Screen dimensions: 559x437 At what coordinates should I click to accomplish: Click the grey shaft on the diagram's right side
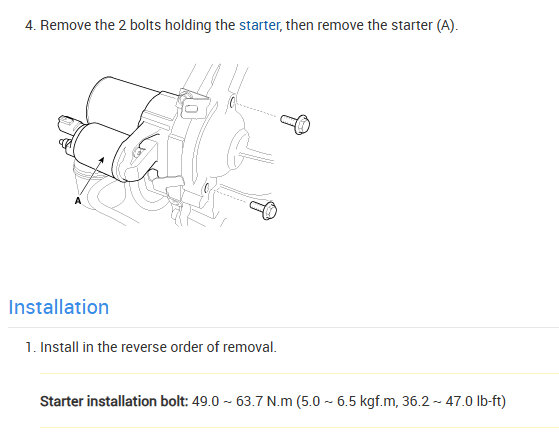[257, 157]
